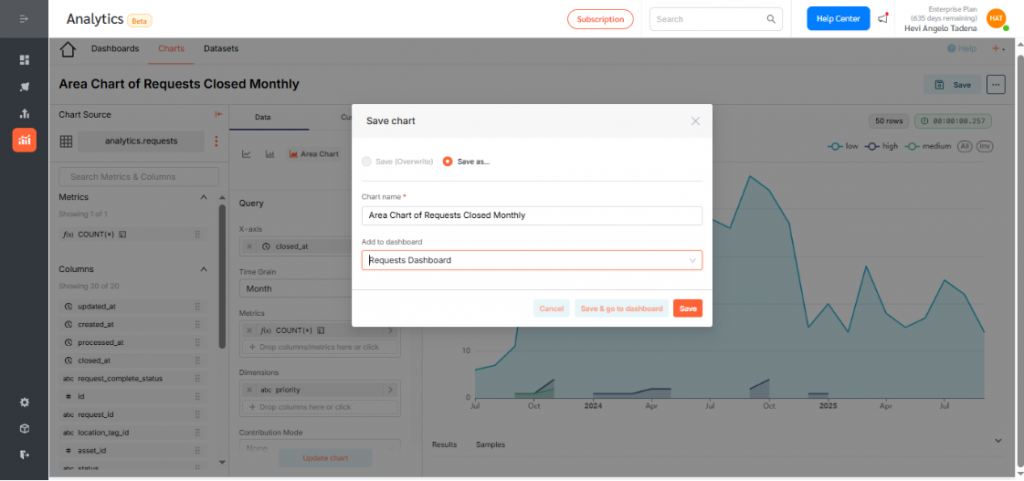Close the Save chart dialog
The height and width of the screenshot is (481, 1024).
(696, 121)
